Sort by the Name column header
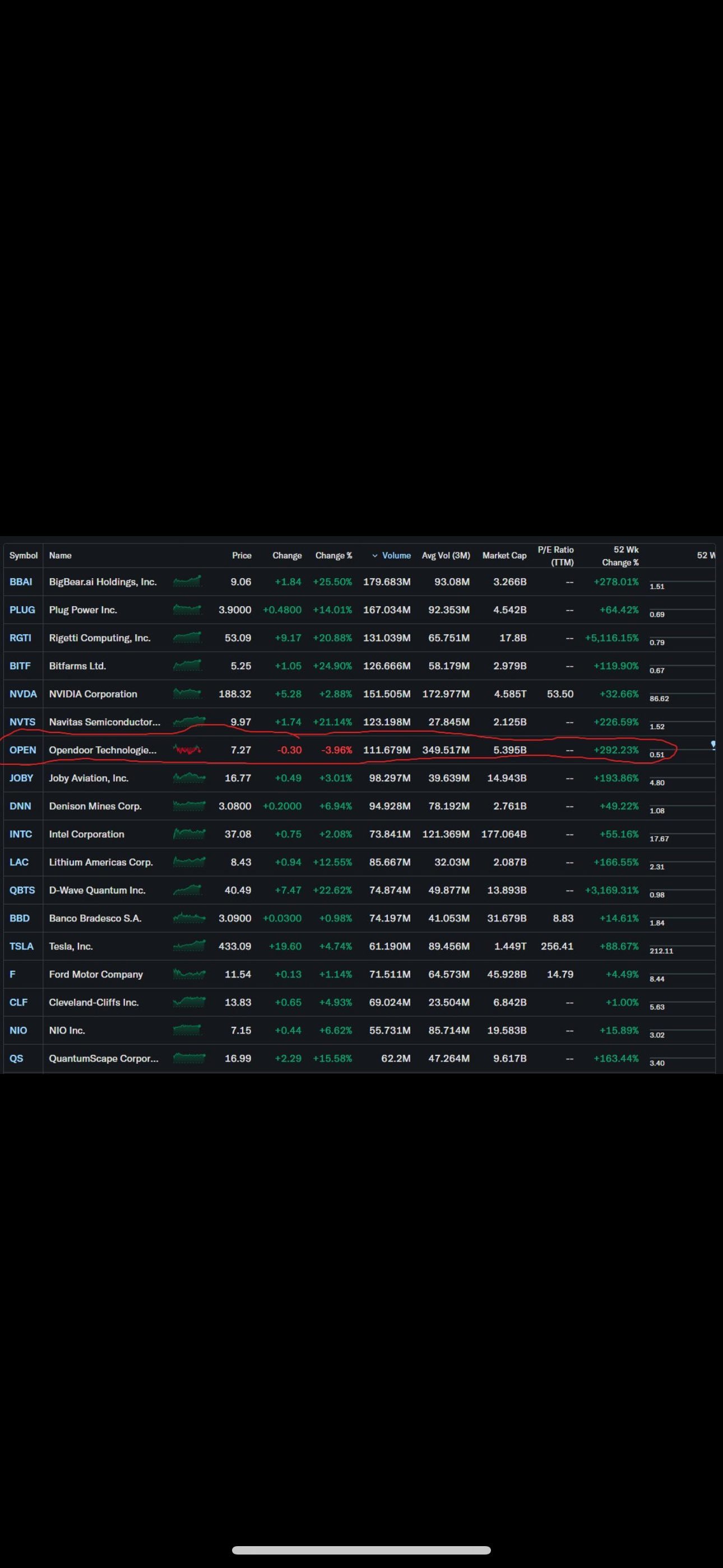The height and width of the screenshot is (1568, 723). pos(61,556)
